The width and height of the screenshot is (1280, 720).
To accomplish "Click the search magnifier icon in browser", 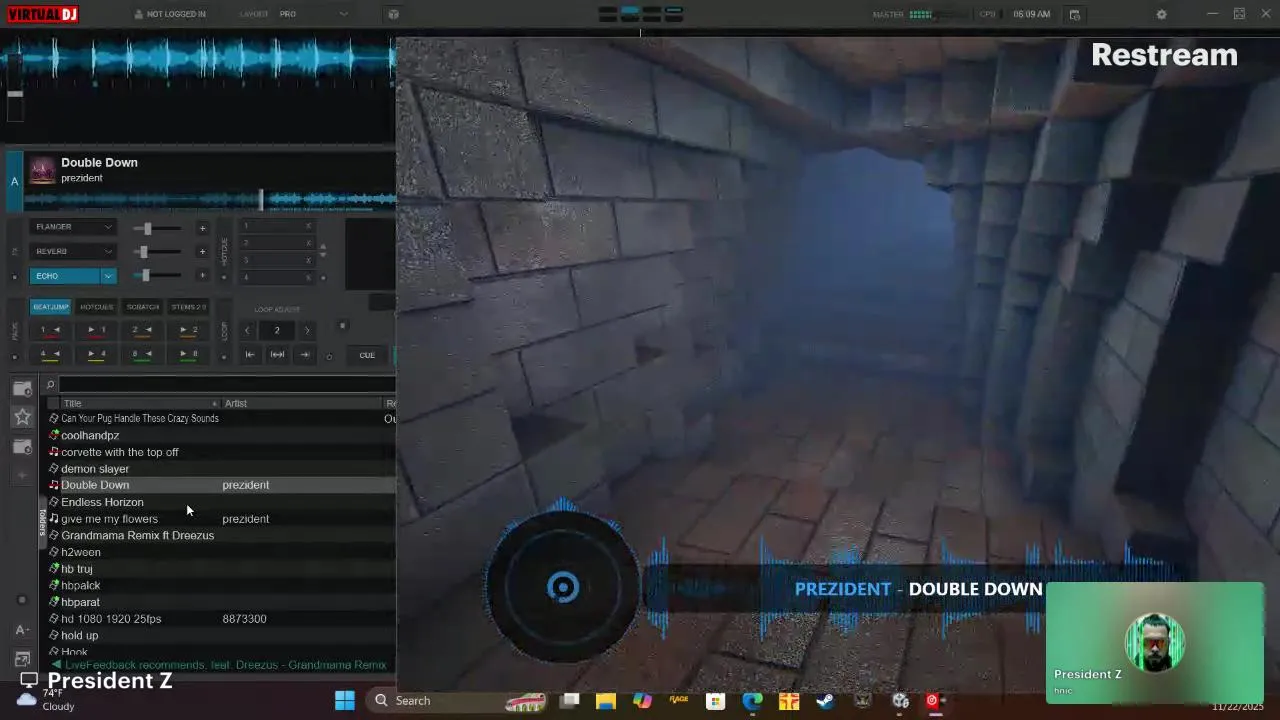I will [50, 384].
